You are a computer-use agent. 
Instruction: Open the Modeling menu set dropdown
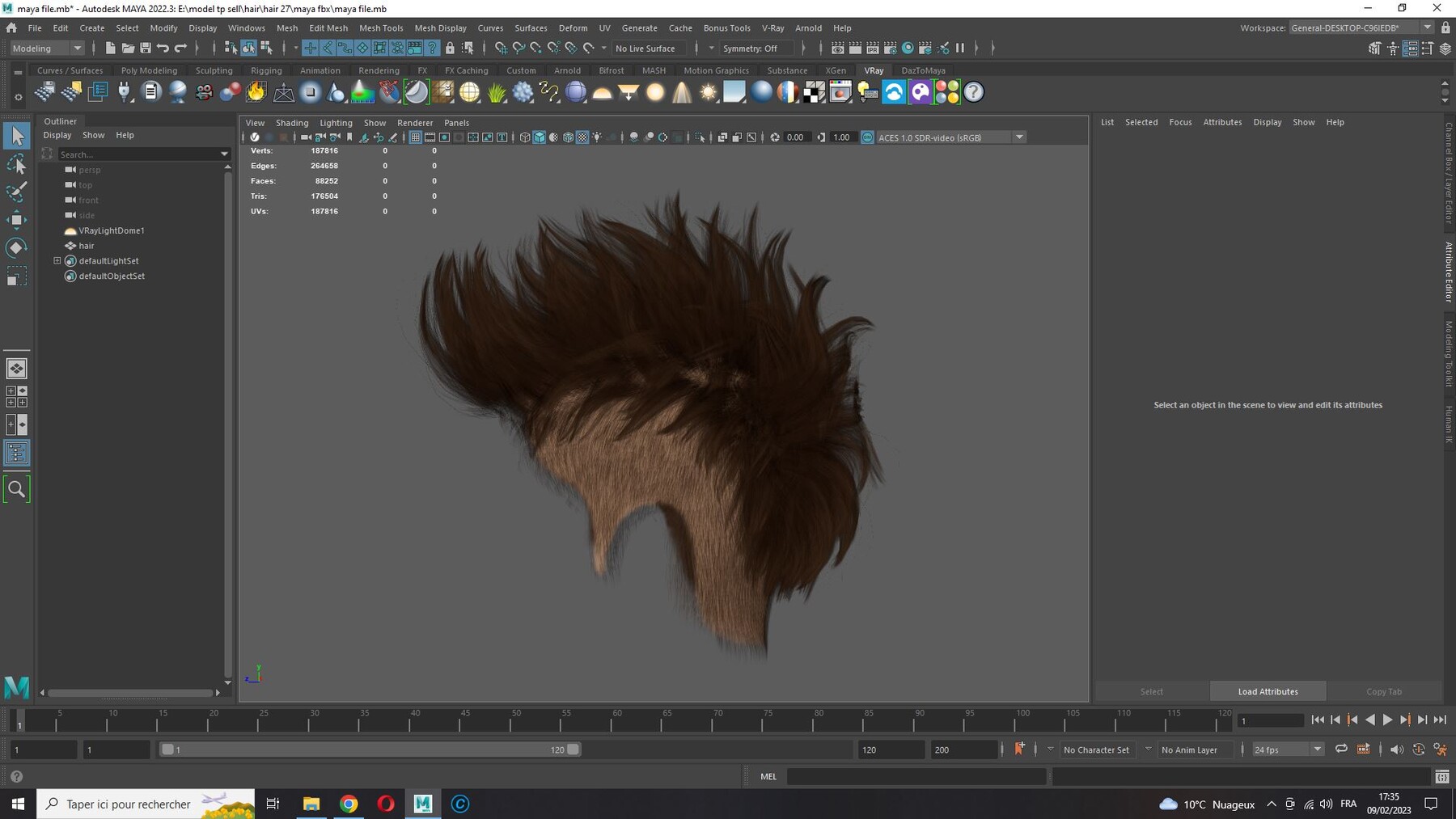click(x=47, y=49)
